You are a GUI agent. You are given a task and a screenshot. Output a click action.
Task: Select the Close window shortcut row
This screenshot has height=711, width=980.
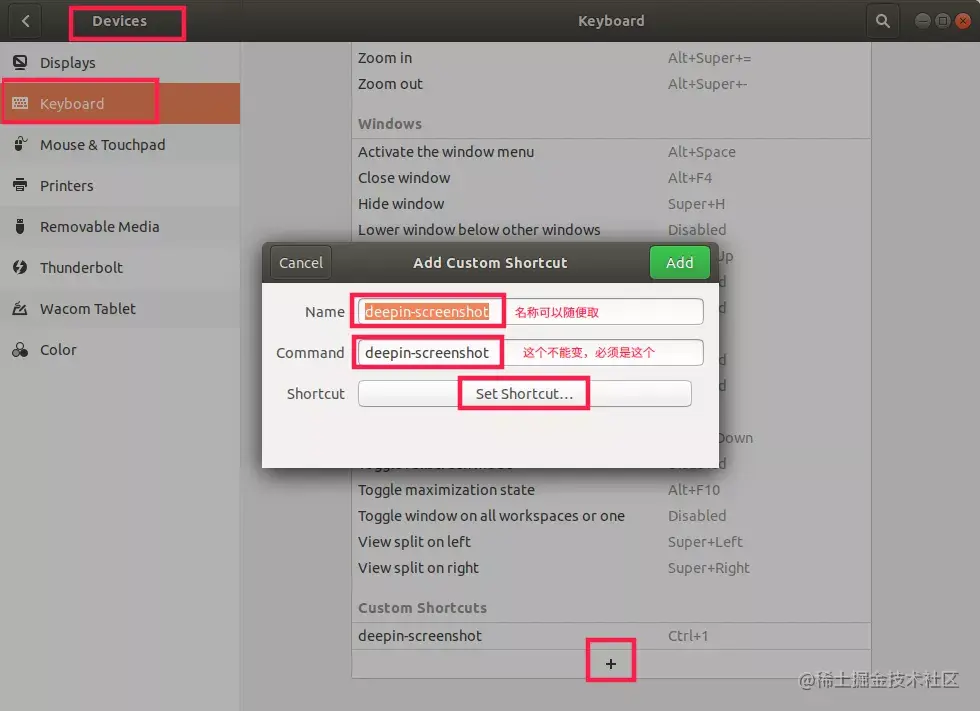(x=611, y=178)
